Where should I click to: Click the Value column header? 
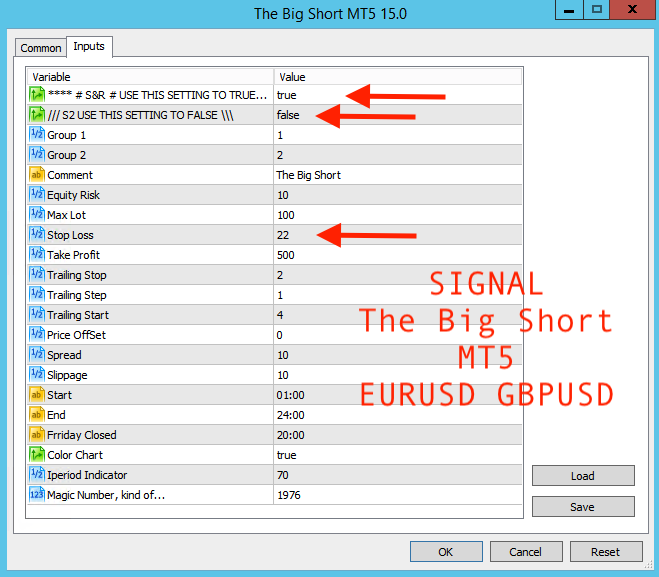[398, 77]
